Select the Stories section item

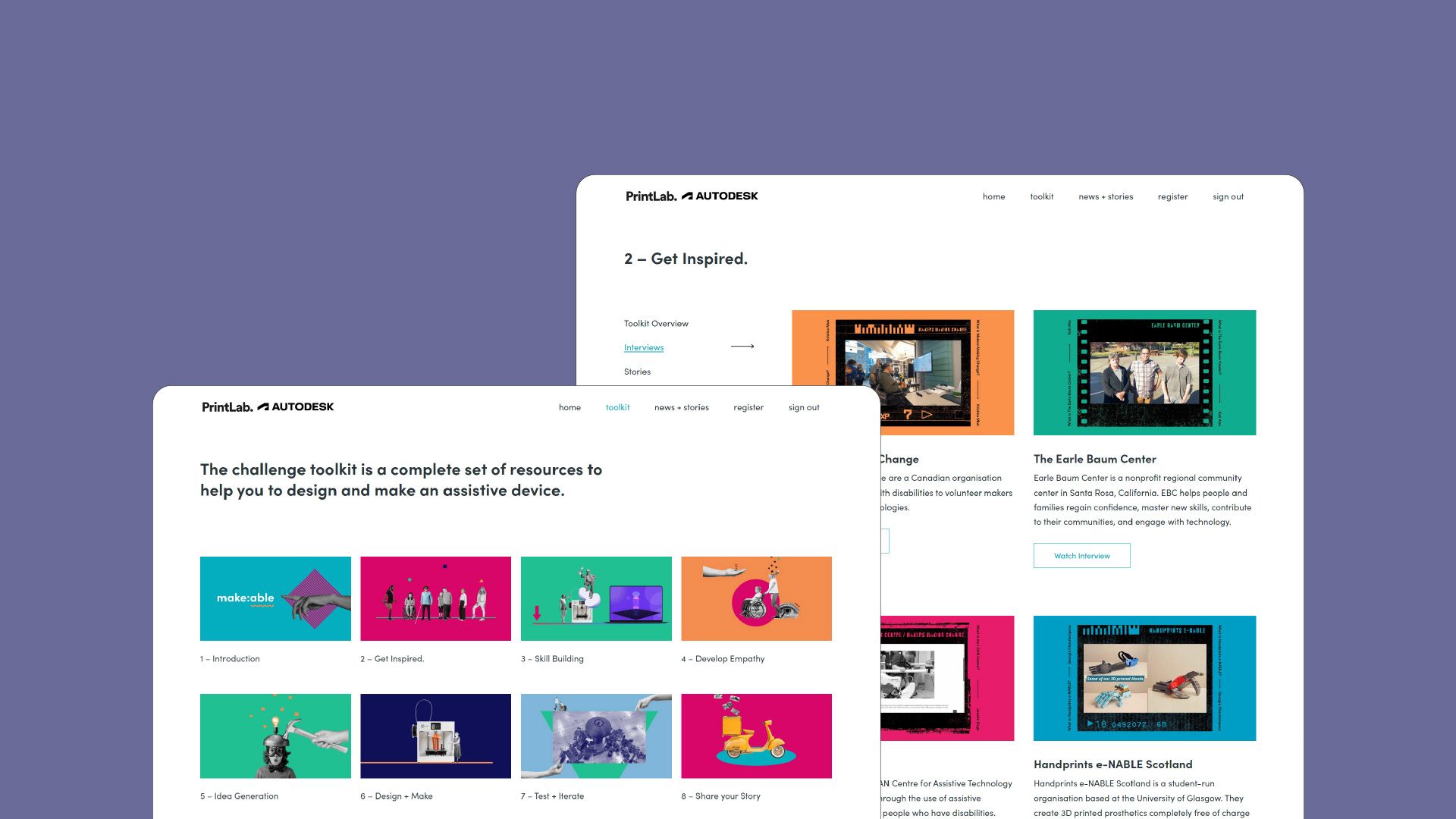point(637,371)
